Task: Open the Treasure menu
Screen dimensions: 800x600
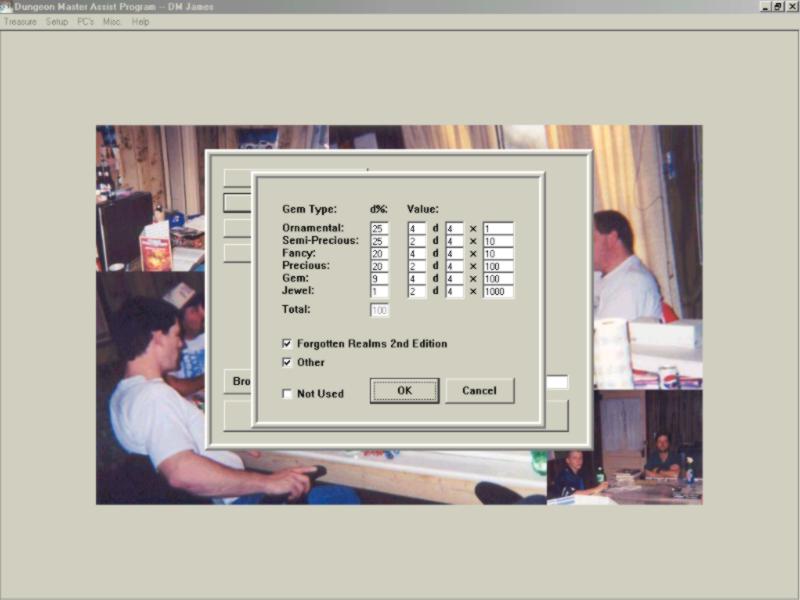Action: 20,21
